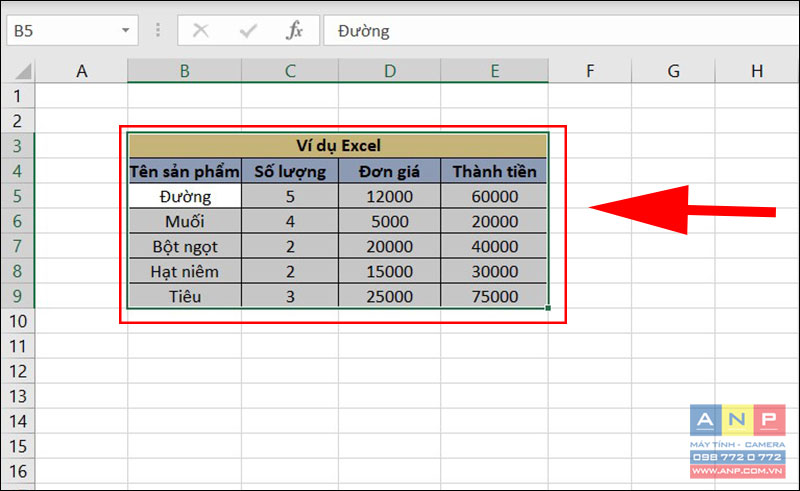Select row 10 header
This screenshot has width=800, height=491.
pyautogui.click(x=18, y=321)
